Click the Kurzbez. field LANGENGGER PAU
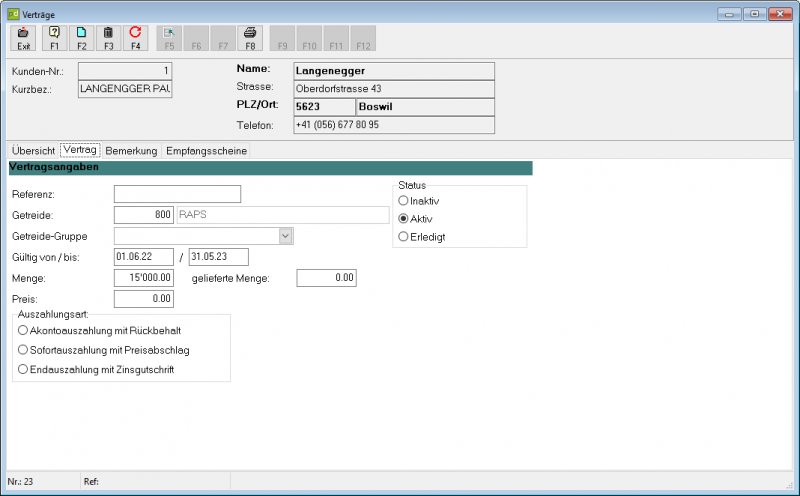Image resolution: width=800 pixels, height=496 pixels. tap(125, 89)
